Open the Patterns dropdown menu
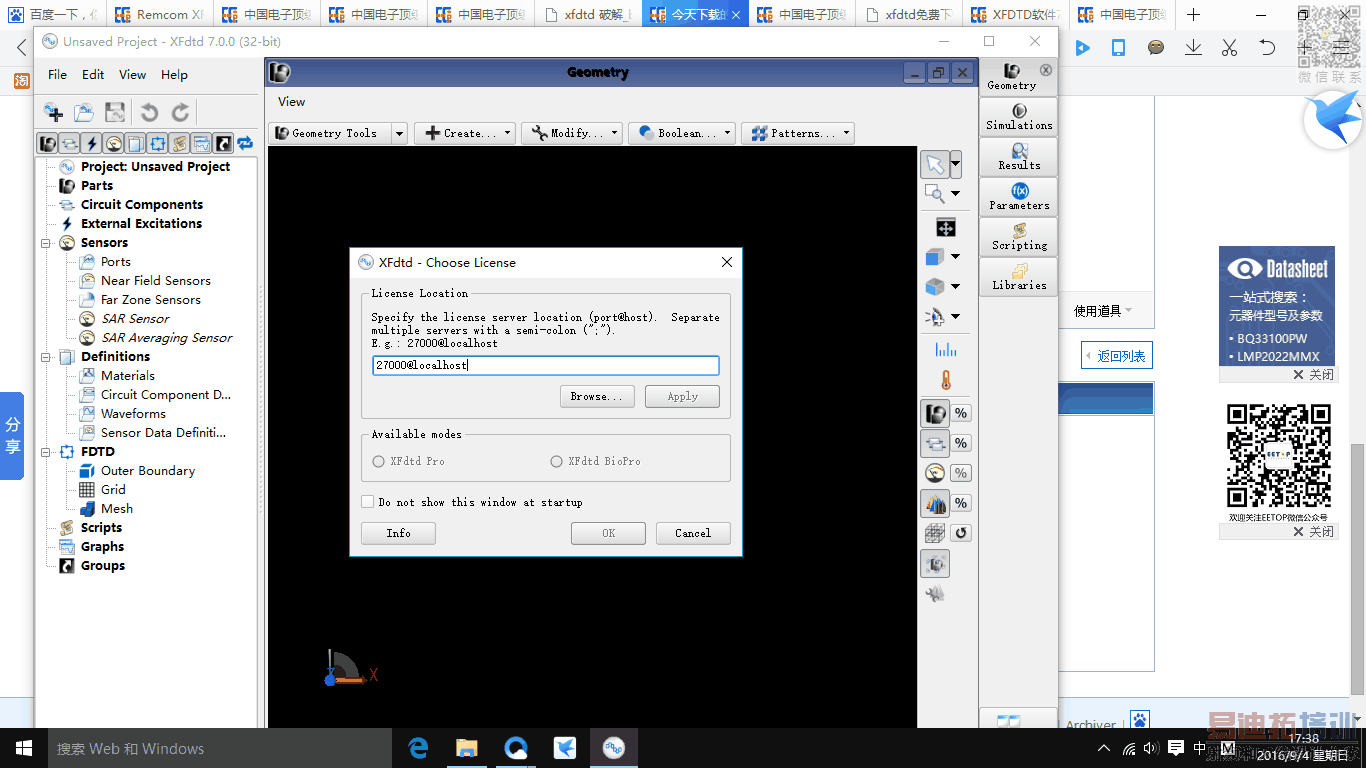1366x768 pixels. click(798, 133)
